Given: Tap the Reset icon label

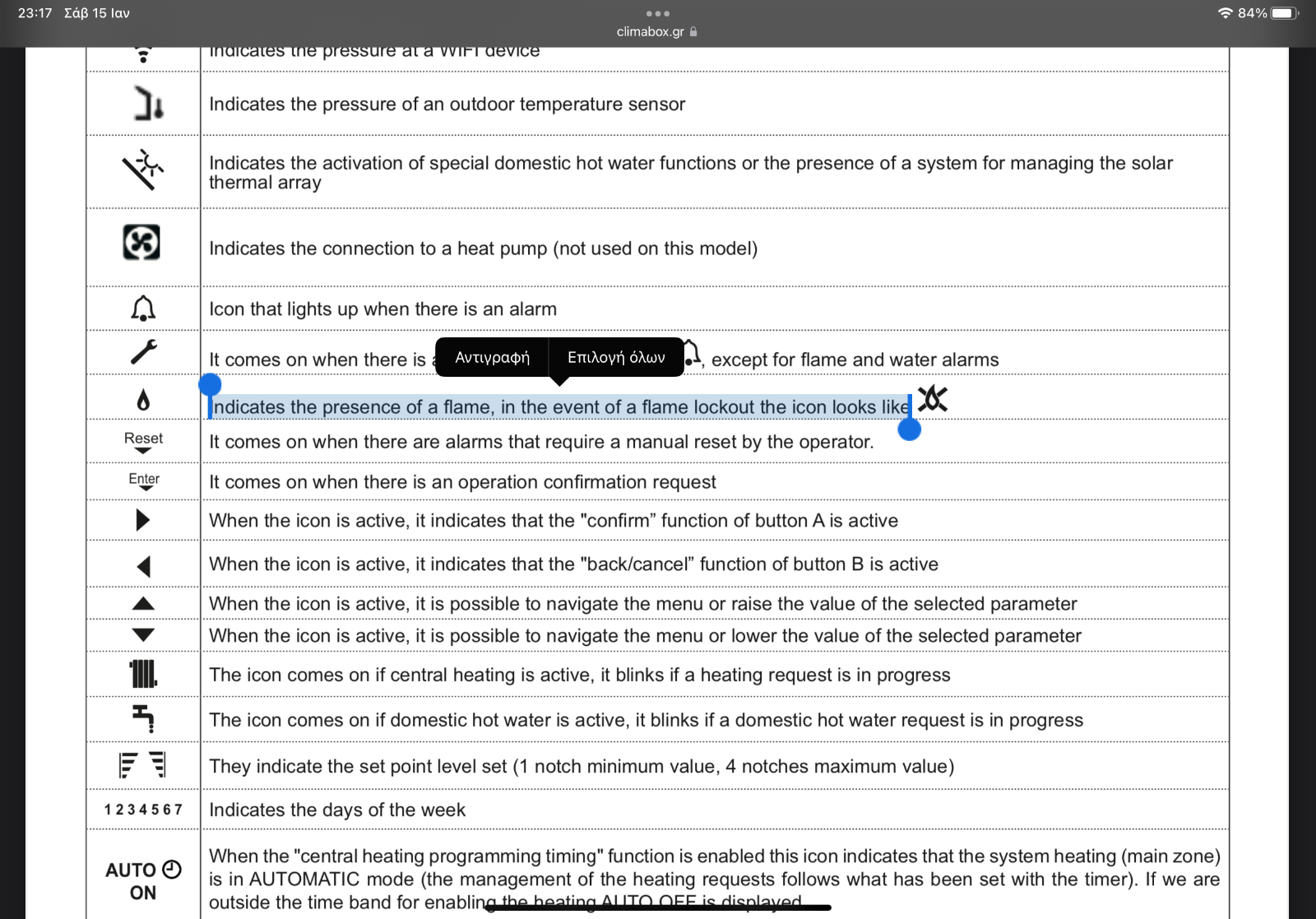Looking at the screenshot, I should [143, 442].
